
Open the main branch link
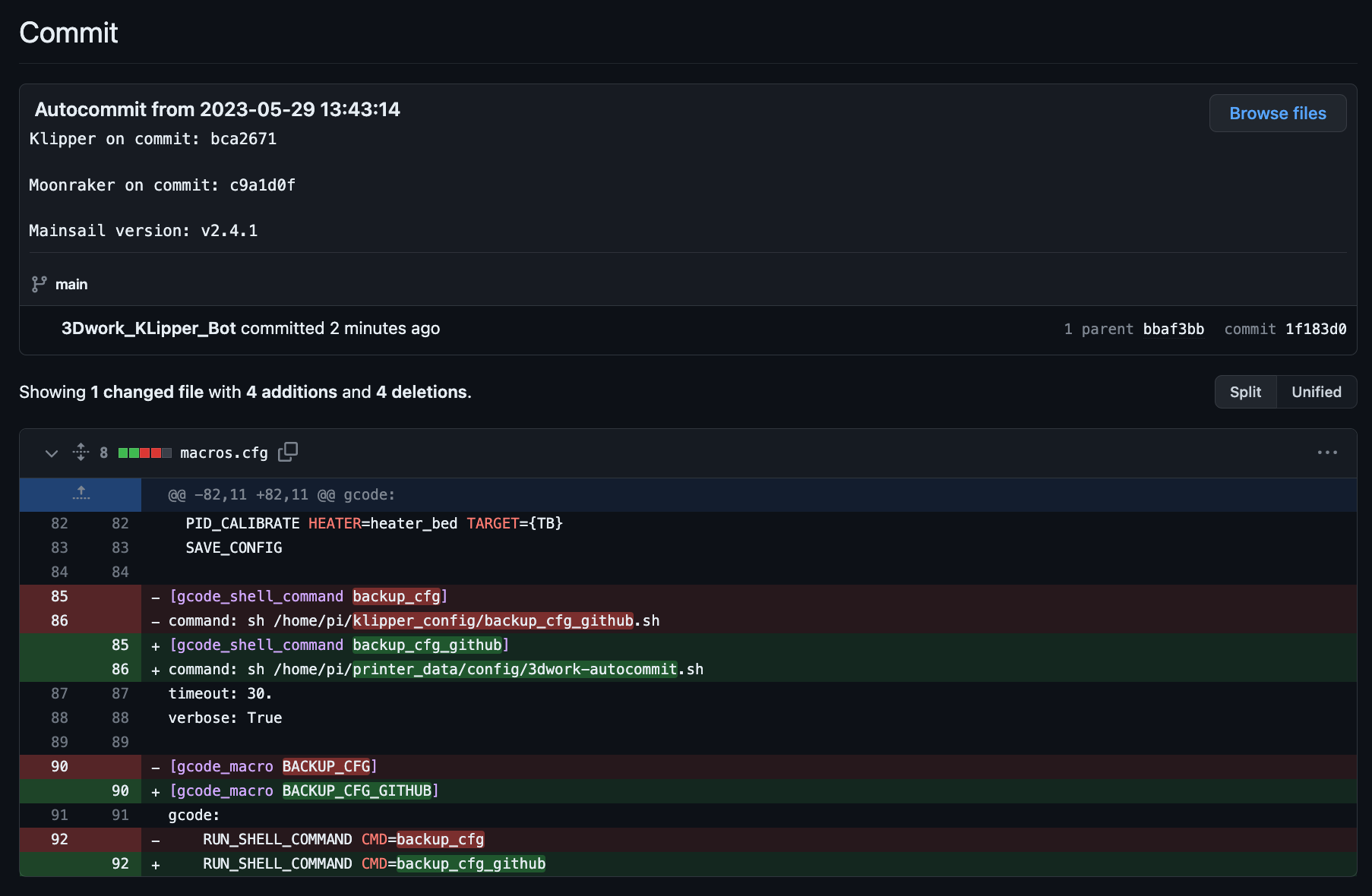(x=71, y=284)
